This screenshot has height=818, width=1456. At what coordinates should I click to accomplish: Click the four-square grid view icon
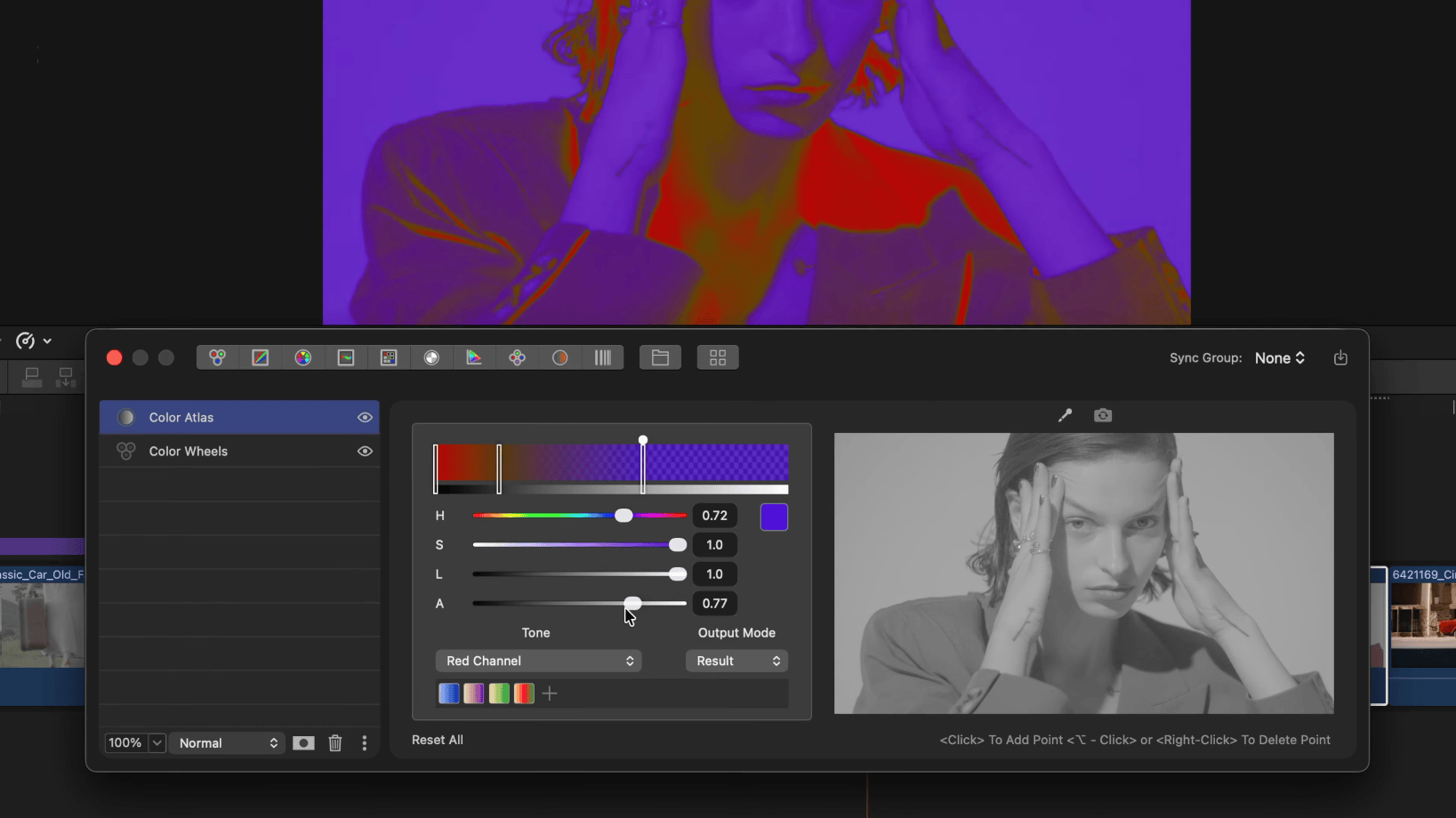[718, 357]
